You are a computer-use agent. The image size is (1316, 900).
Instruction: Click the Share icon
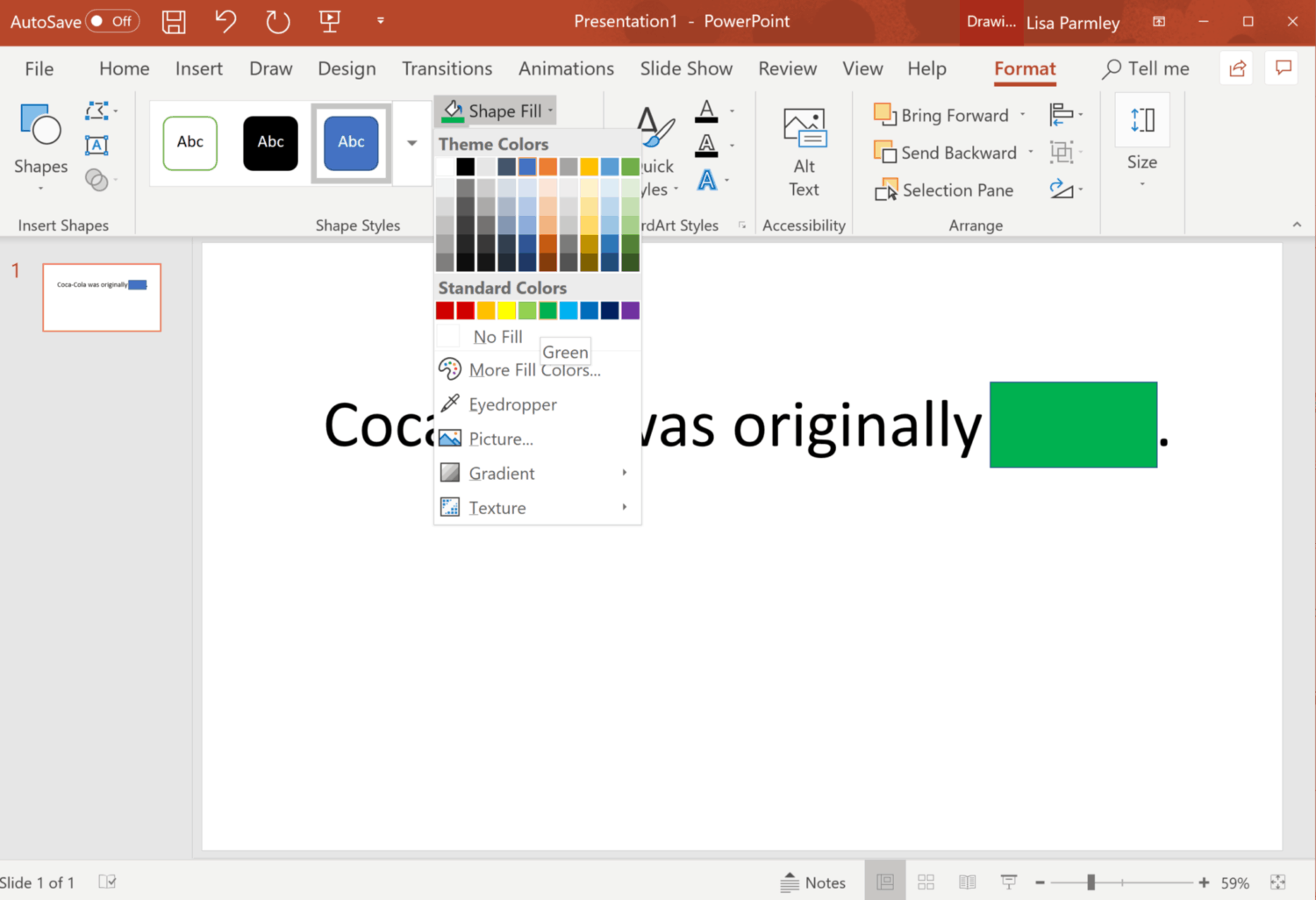click(1238, 68)
